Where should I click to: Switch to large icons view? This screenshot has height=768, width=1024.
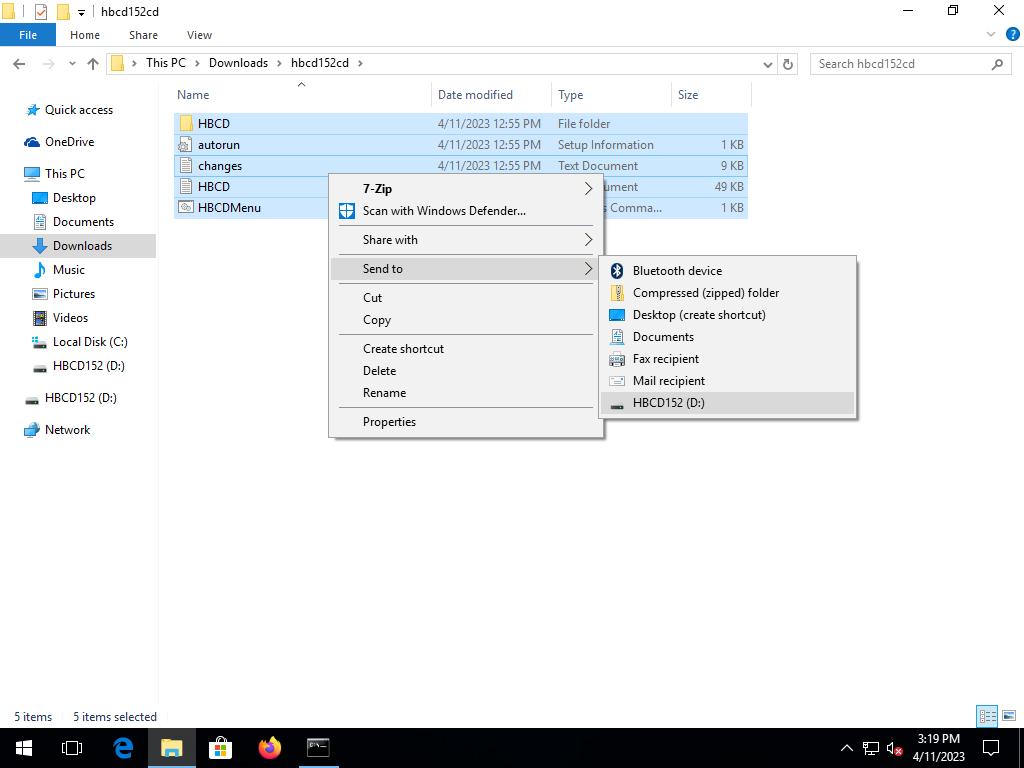1008,716
